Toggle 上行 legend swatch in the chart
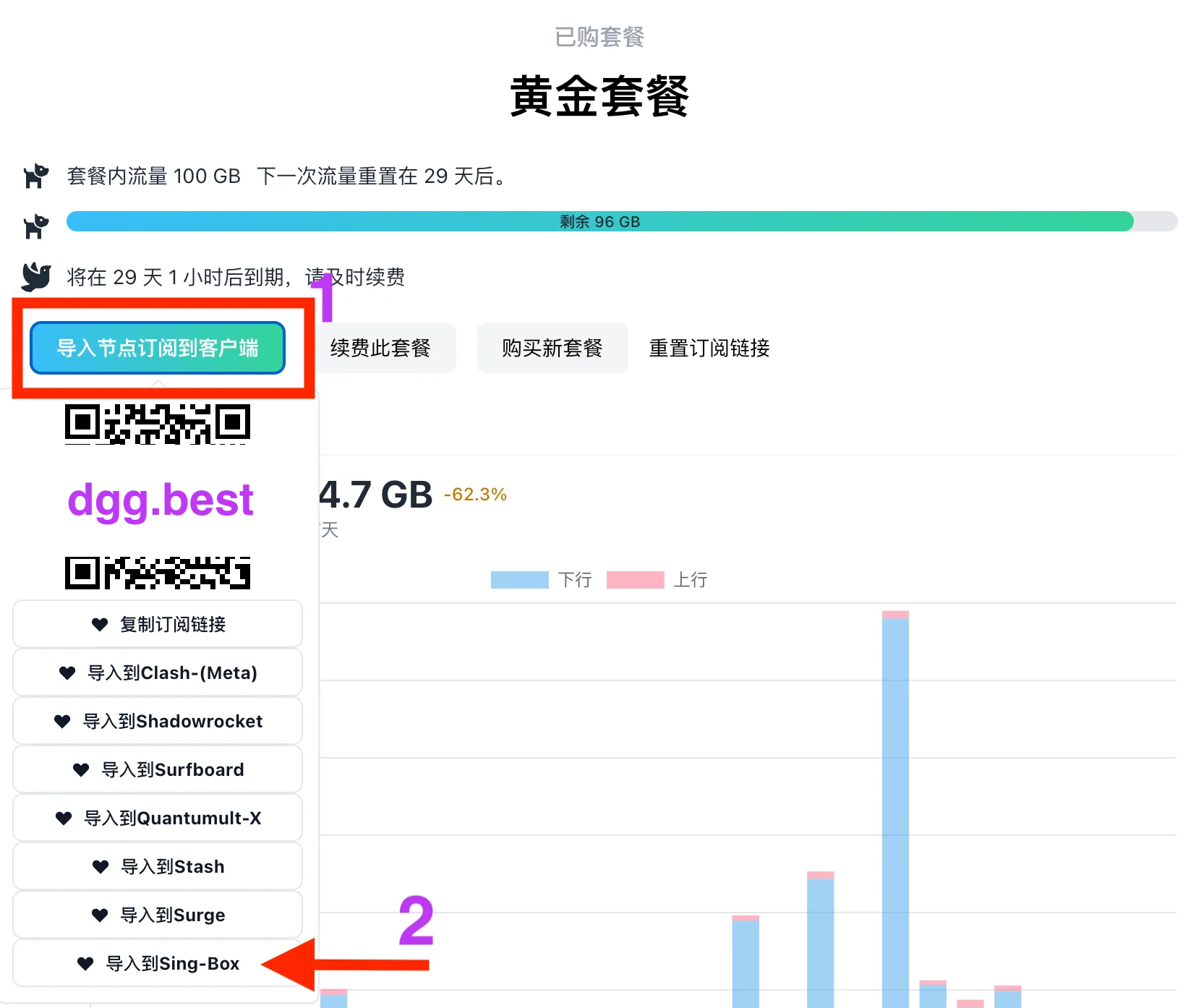 [635, 580]
